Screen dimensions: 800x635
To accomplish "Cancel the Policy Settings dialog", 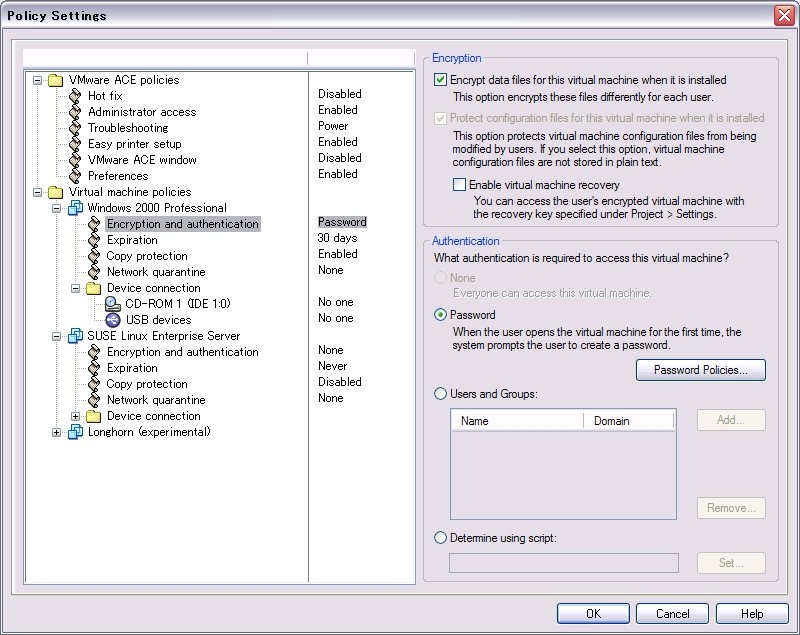I will pyautogui.click(x=672, y=614).
